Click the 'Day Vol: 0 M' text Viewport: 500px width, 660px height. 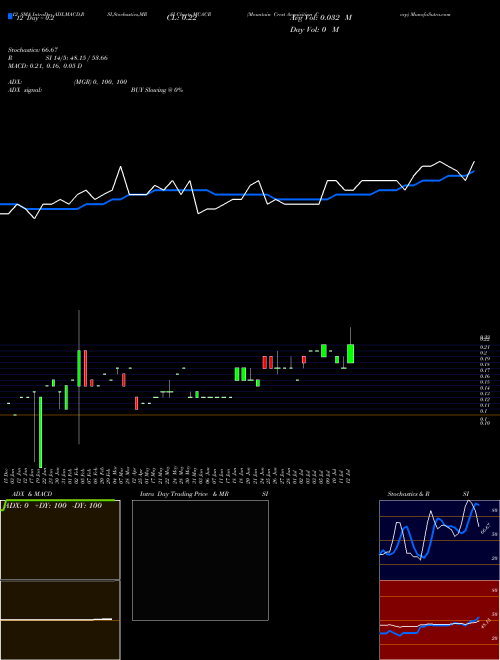point(314,30)
